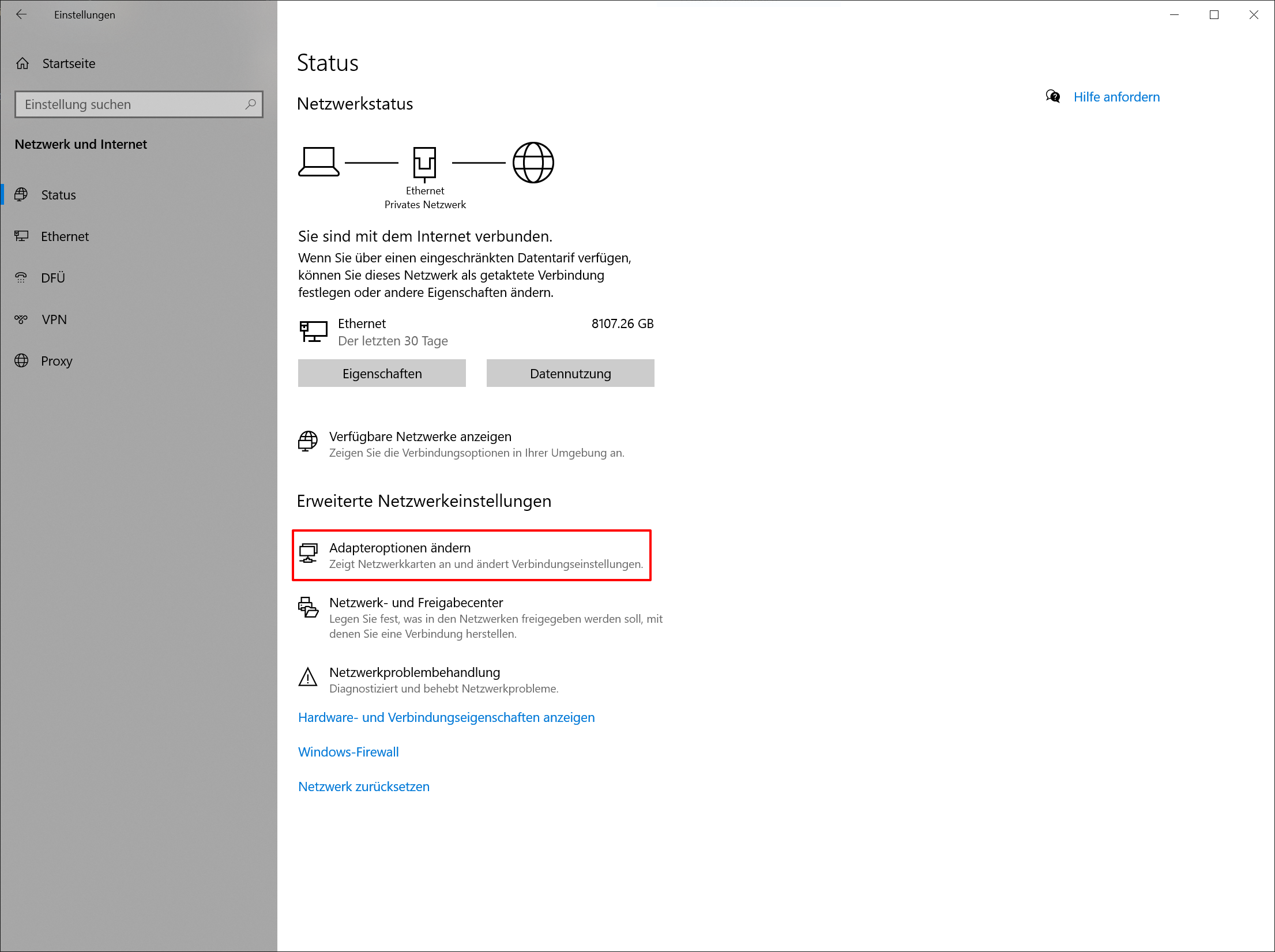Click the Hilfe anfordern chat icon
The image size is (1275, 952).
tap(1053, 97)
